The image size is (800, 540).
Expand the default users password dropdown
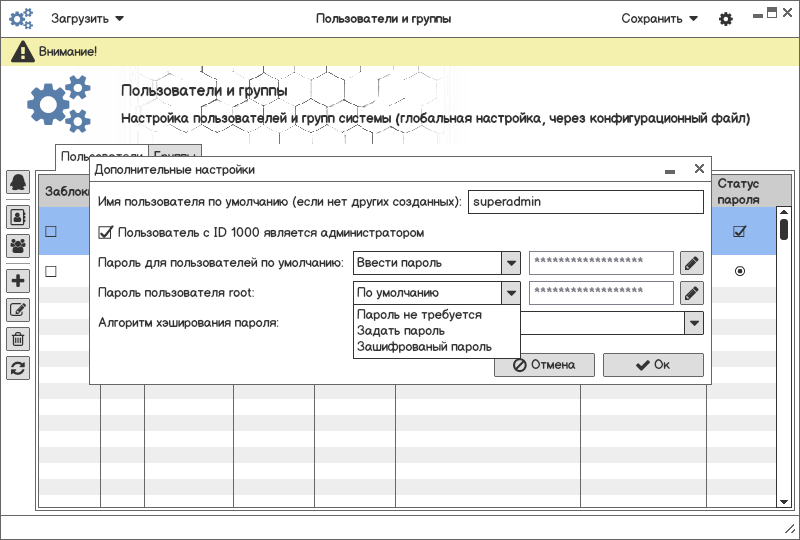(511, 263)
